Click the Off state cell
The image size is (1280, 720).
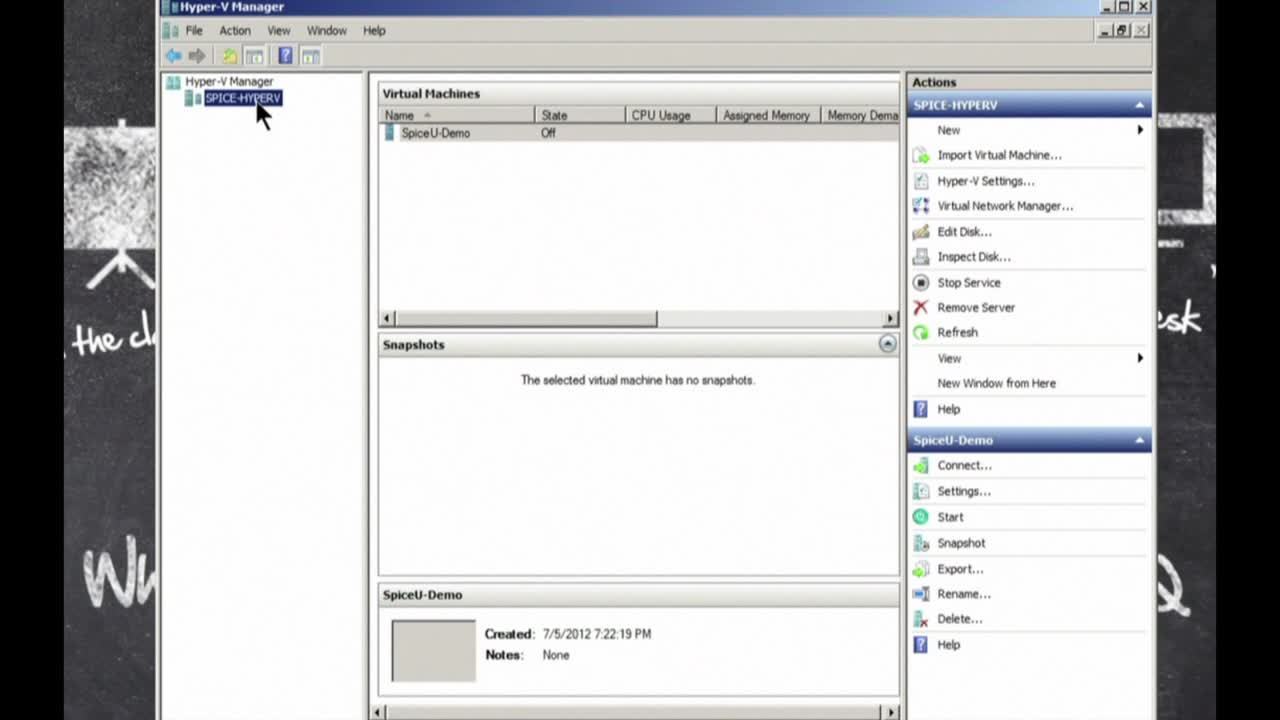pyautogui.click(x=548, y=133)
